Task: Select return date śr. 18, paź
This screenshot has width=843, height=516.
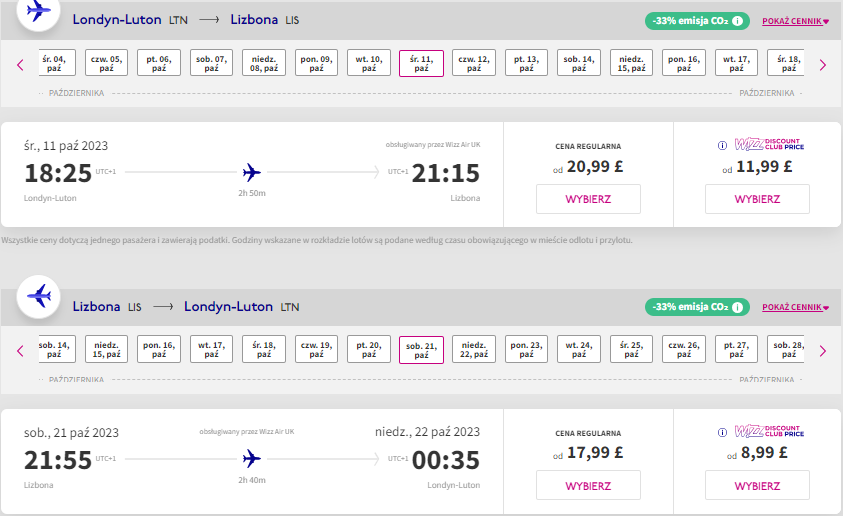Action: [x=264, y=349]
